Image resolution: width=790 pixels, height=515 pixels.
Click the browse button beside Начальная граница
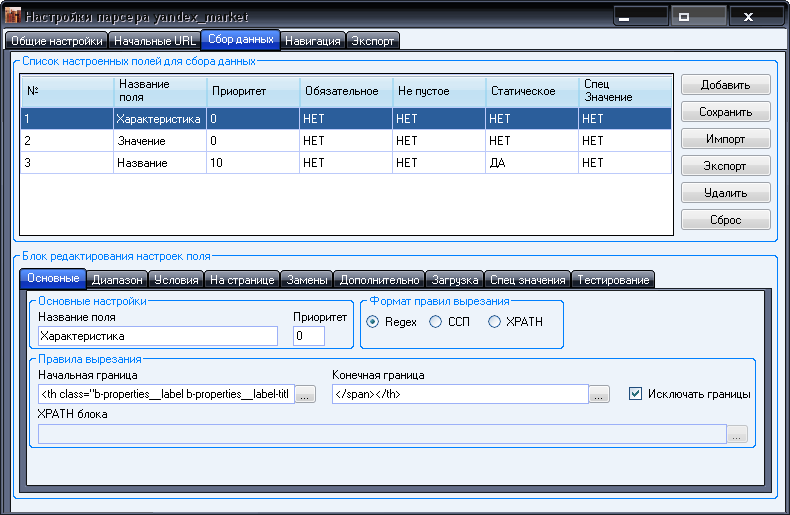[306, 395]
